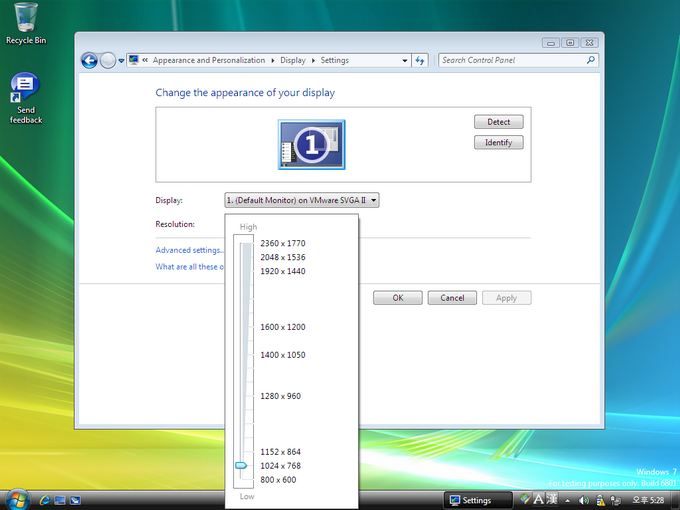
Task: Go back with the blue Back arrow
Action: pos(89,61)
